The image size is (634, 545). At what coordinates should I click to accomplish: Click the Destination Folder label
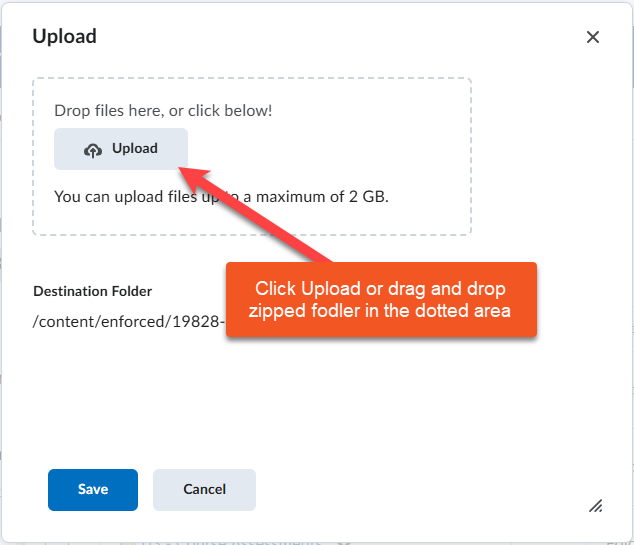pos(93,291)
